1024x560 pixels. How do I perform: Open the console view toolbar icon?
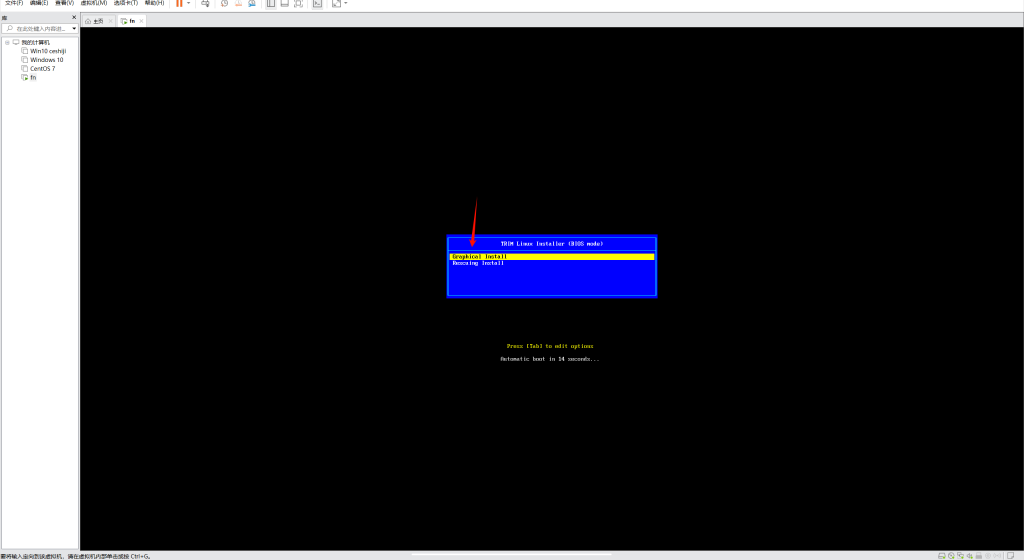click(x=317, y=4)
